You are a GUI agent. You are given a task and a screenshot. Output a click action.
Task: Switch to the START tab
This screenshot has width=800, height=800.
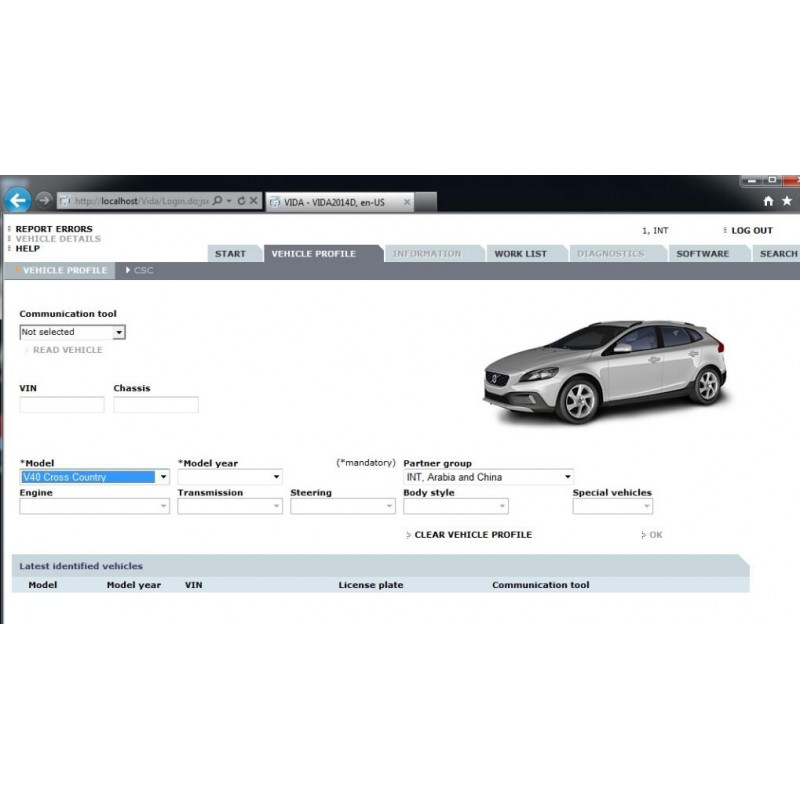230,254
